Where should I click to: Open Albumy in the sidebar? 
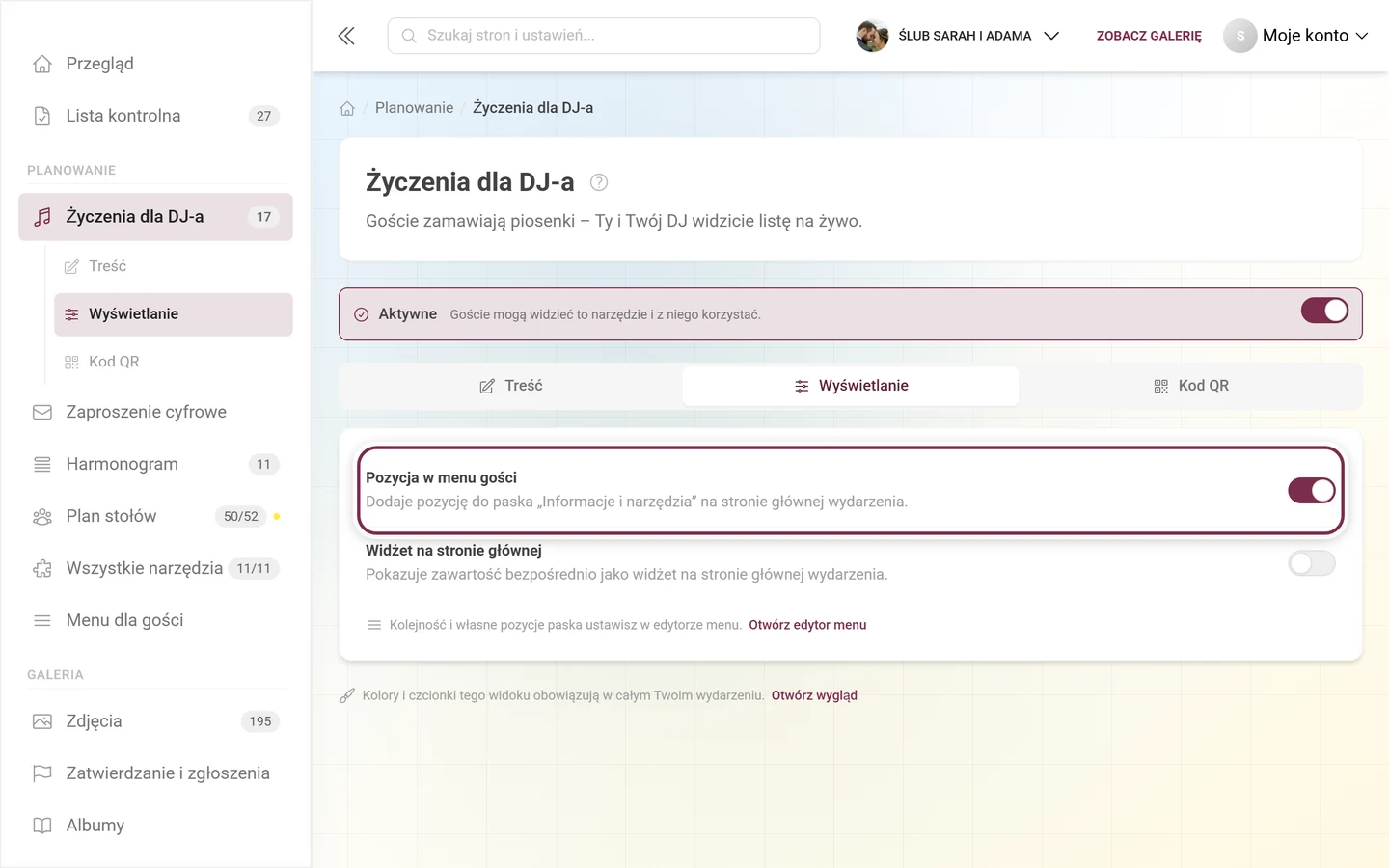pos(155,826)
